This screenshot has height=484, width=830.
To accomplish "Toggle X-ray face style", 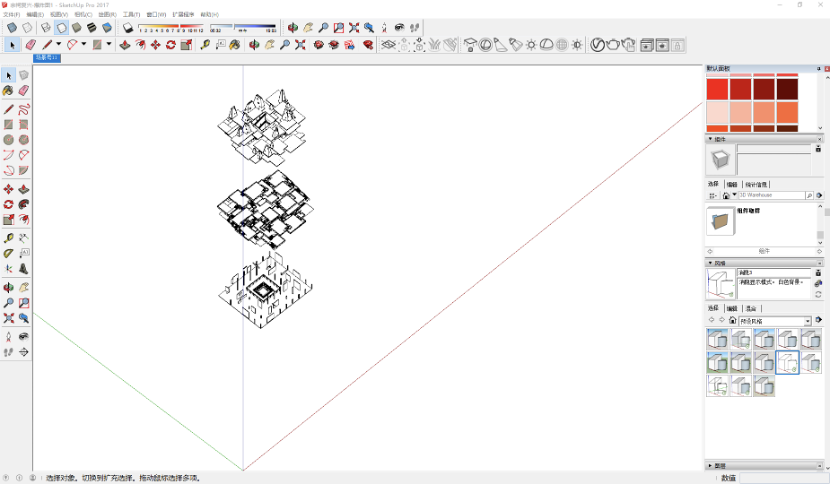I will [12, 28].
